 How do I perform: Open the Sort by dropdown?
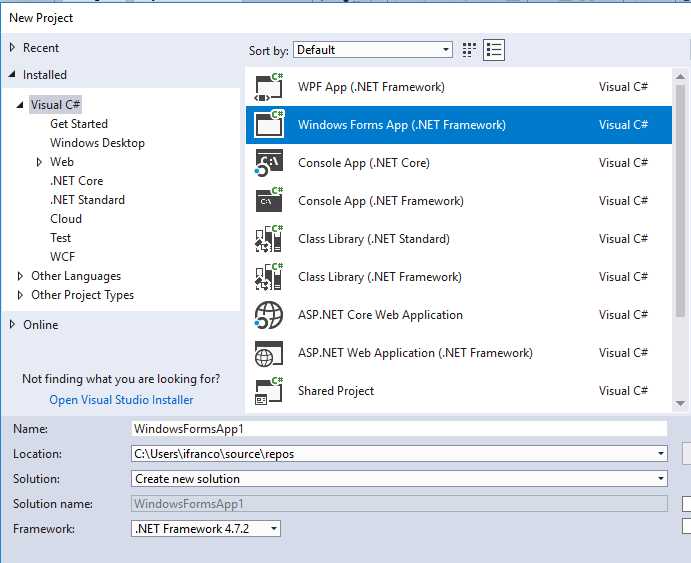pyautogui.click(x=373, y=50)
